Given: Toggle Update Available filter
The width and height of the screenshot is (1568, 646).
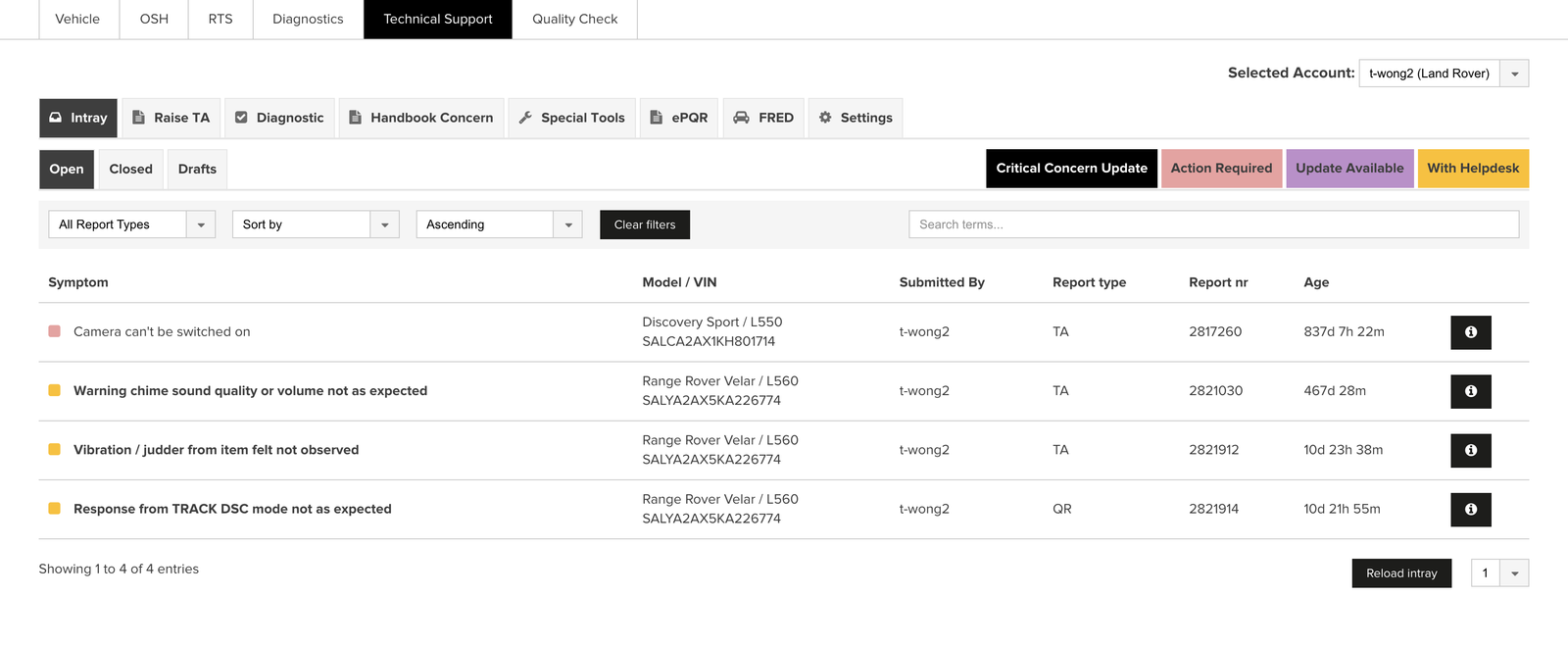Looking at the screenshot, I should pyautogui.click(x=1349, y=169).
